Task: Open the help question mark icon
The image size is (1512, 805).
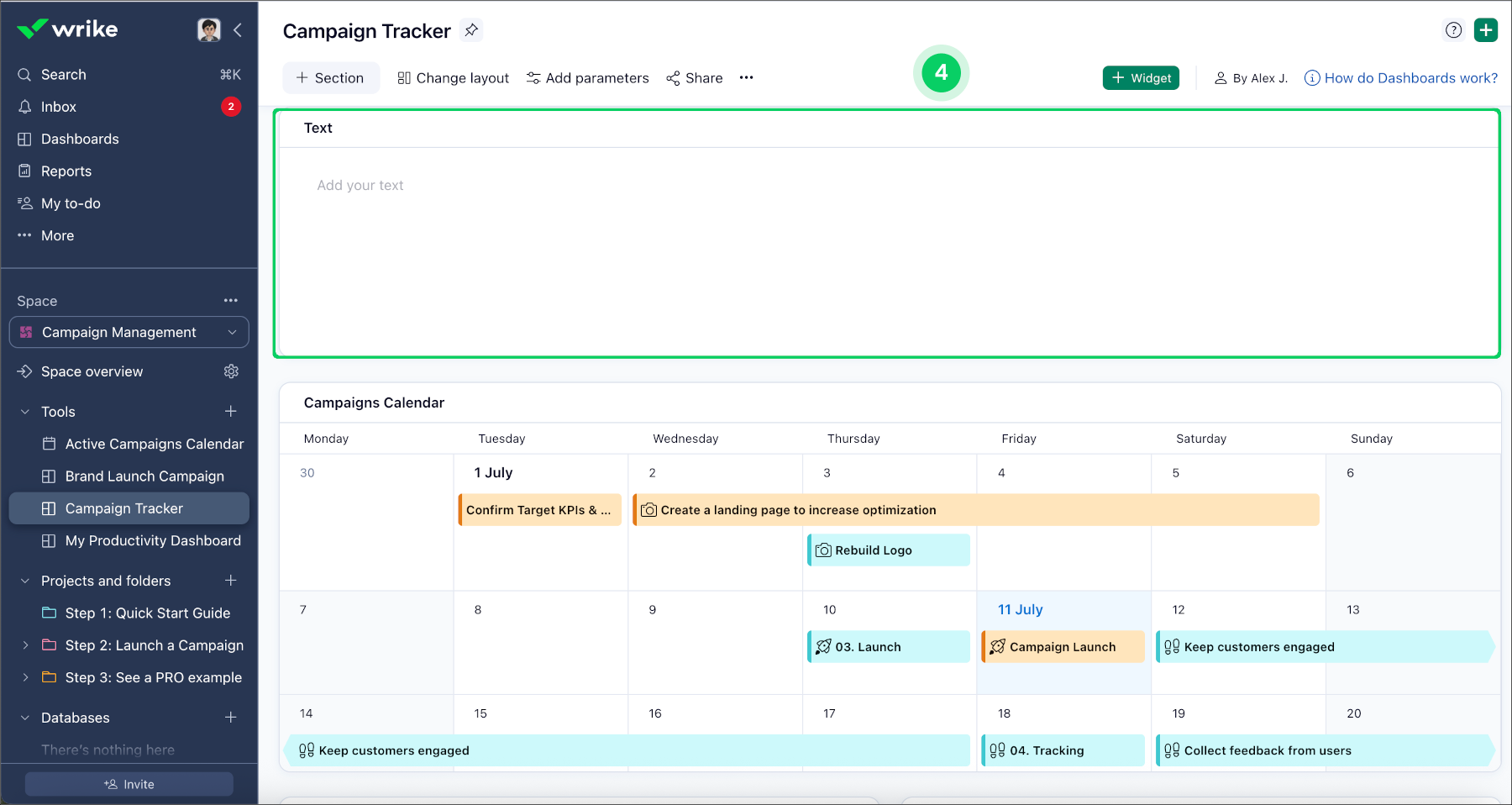Action: 1453,30
